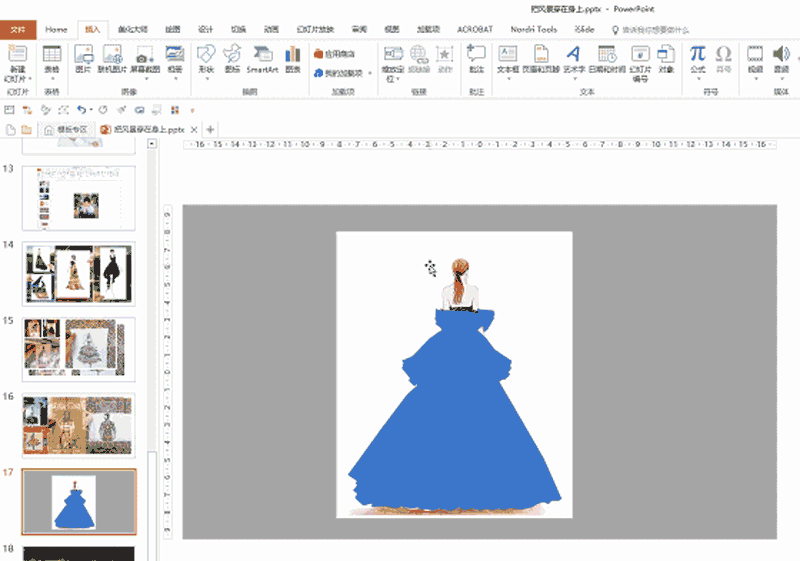Viewport: 800px width, 561px height.
Task: Click the colorful grid icon in quick access toolbar
Action: [x=175, y=110]
